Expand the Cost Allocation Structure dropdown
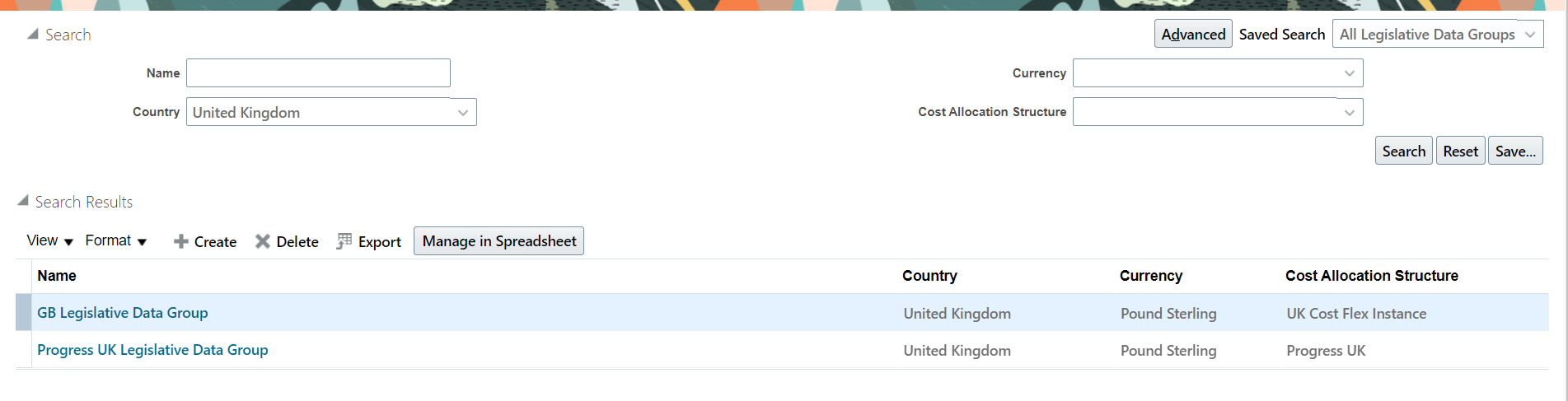Screen dimensions: 1568x401 point(1349,113)
